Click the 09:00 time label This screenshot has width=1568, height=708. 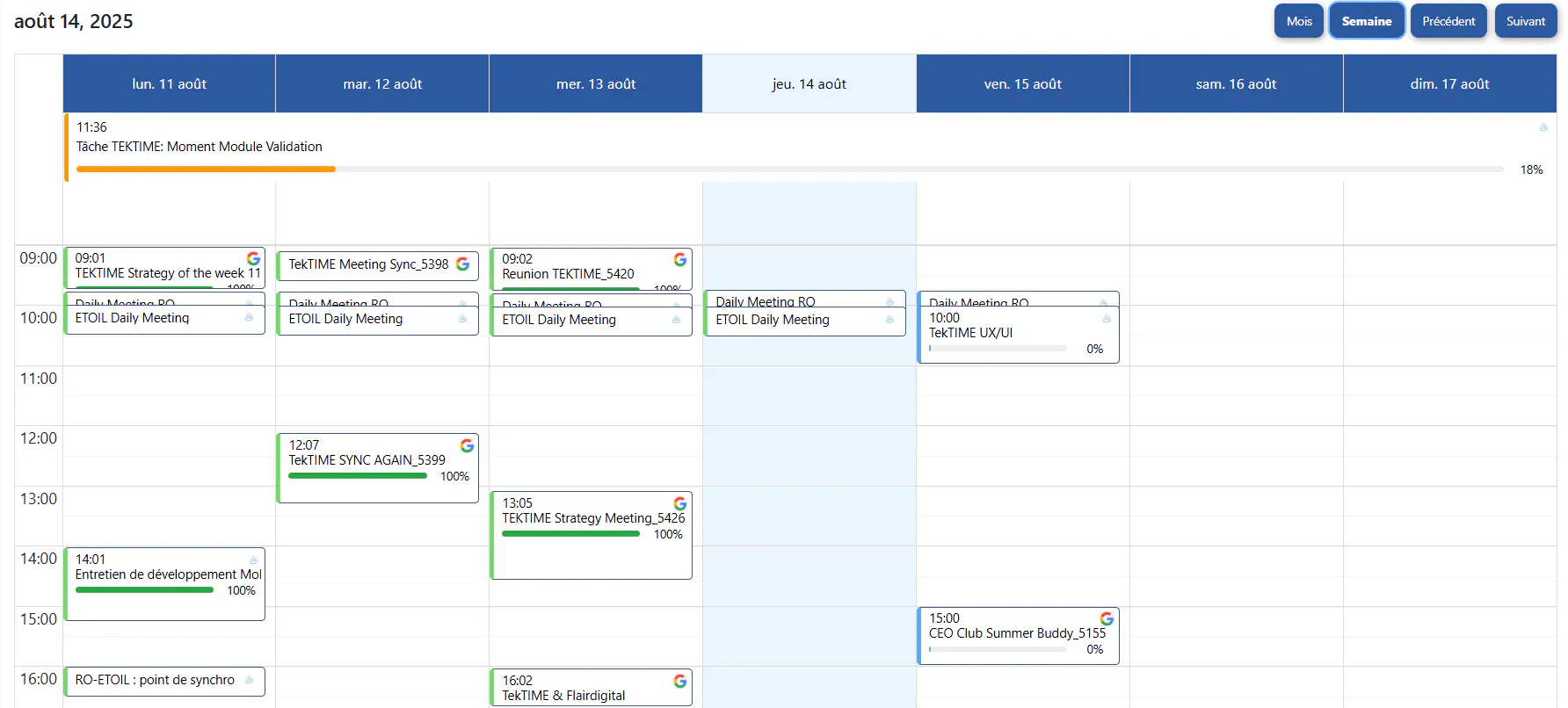tap(39, 258)
